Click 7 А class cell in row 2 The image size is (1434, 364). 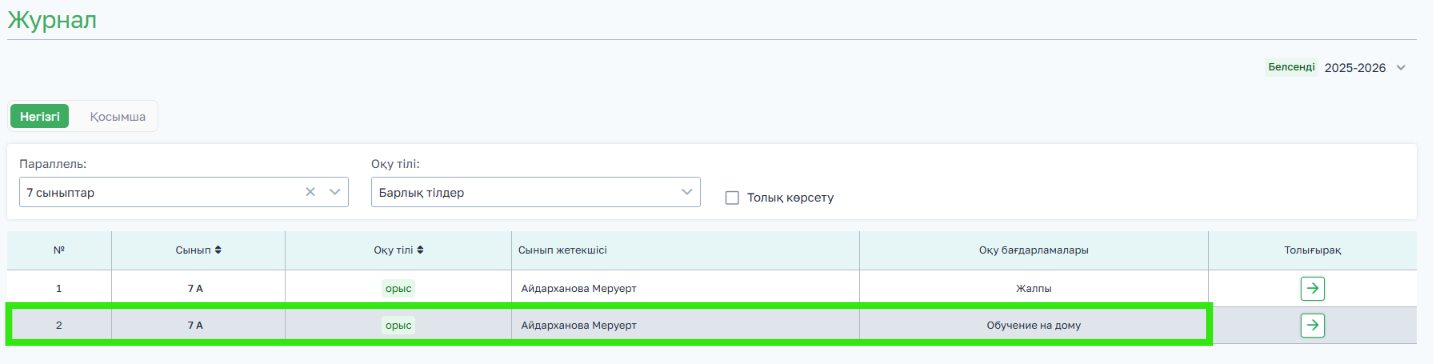pos(198,325)
